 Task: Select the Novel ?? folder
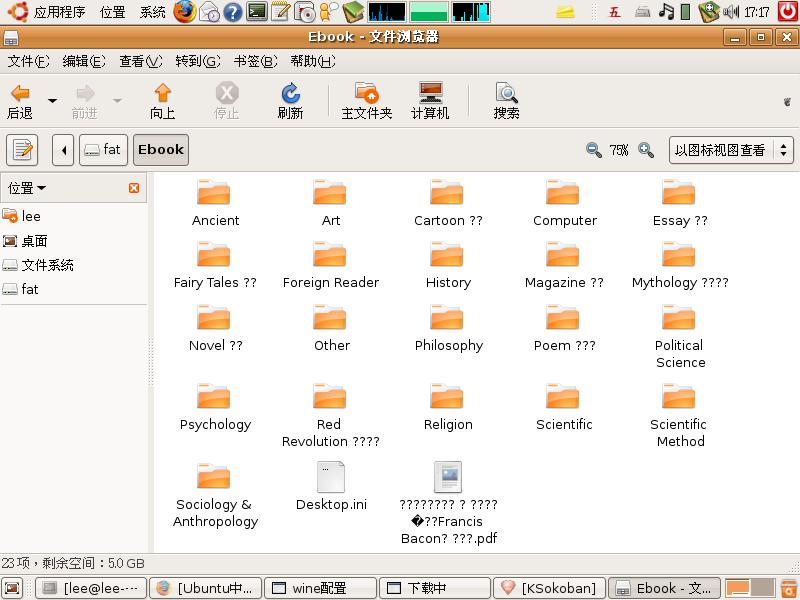(215, 328)
